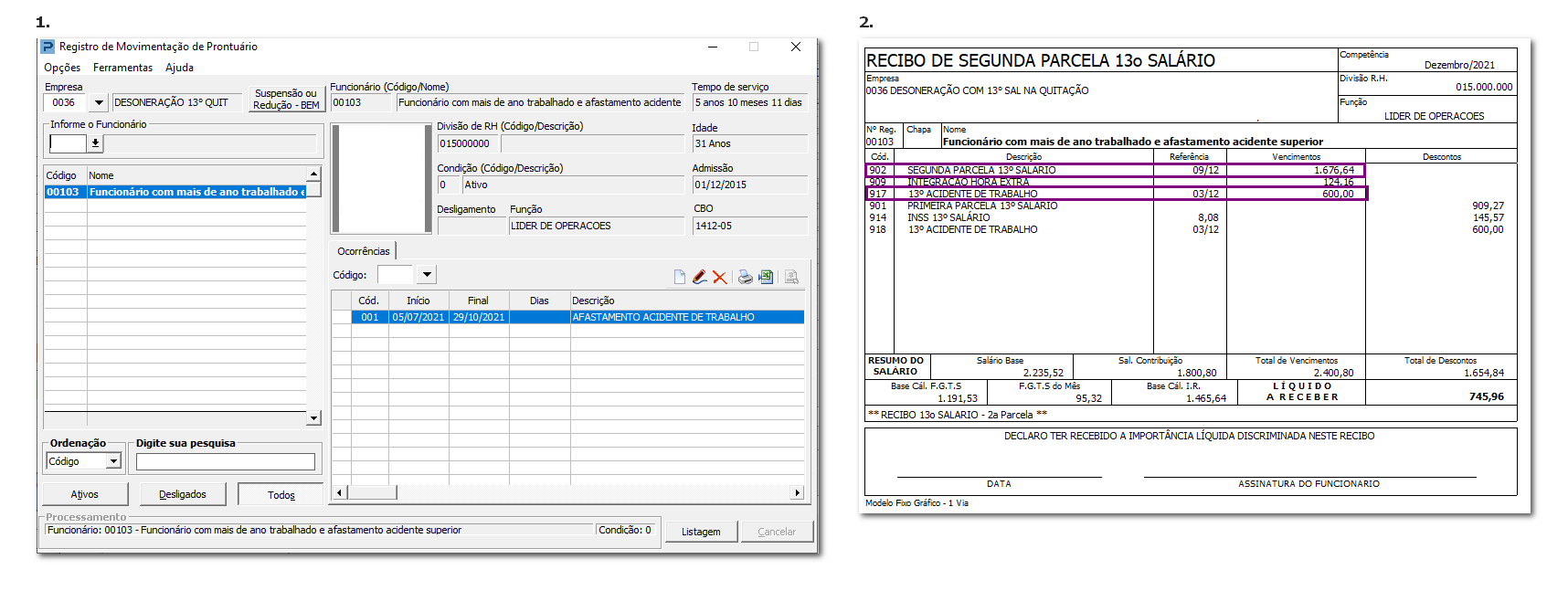The width and height of the screenshot is (1568, 591).
Task: Click the Descrição column header in occurrences grid
Action: tap(687, 301)
